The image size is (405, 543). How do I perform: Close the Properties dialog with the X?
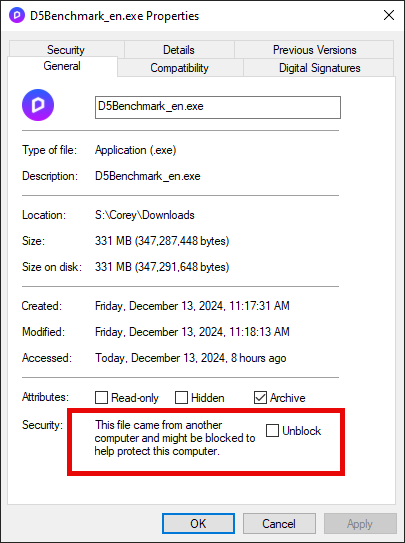(x=389, y=16)
